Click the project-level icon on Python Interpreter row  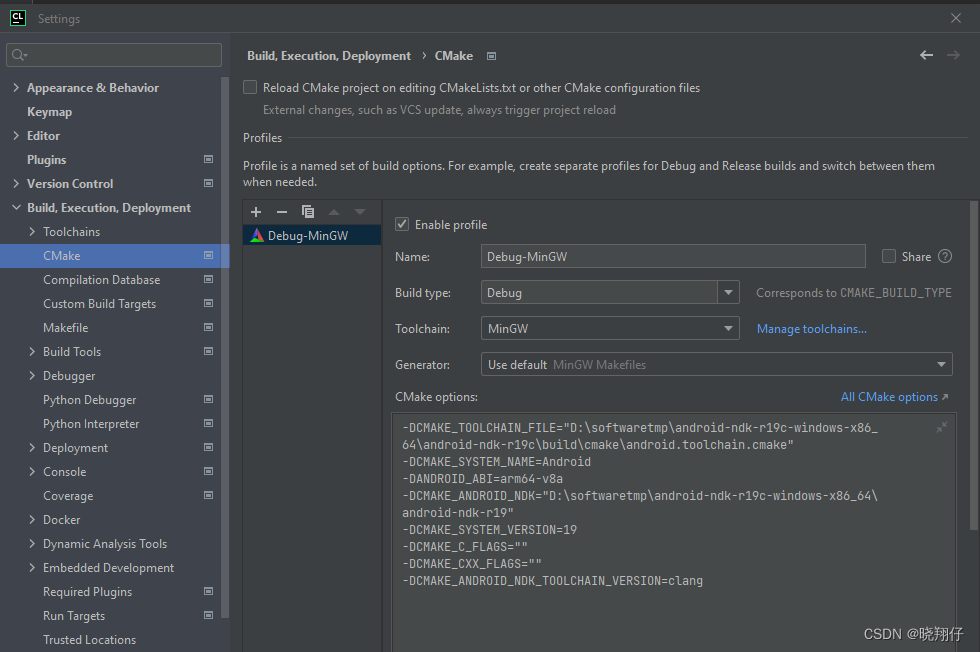[209, 423]
